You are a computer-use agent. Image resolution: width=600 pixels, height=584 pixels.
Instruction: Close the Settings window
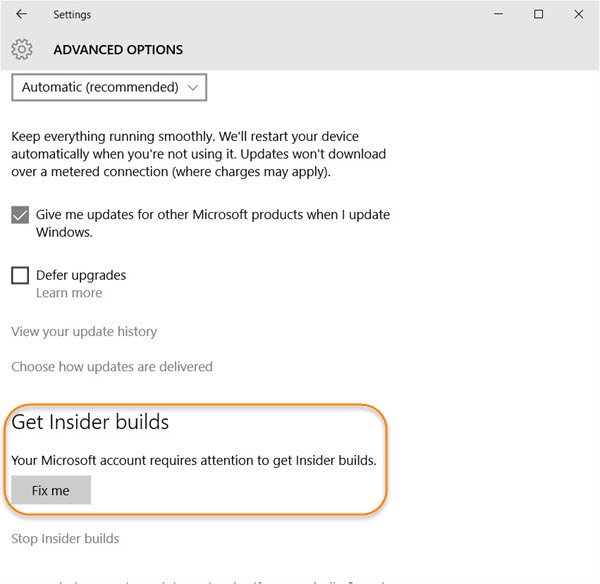579,15
